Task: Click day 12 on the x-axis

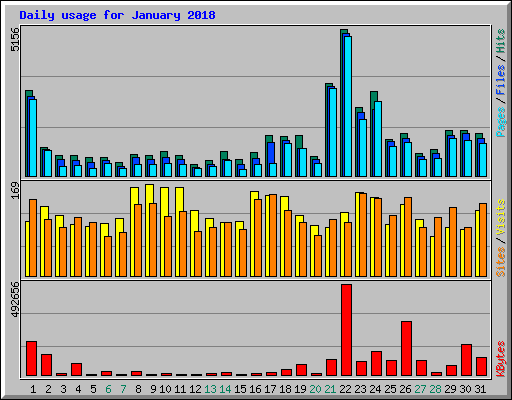Action: click(195, 389)
